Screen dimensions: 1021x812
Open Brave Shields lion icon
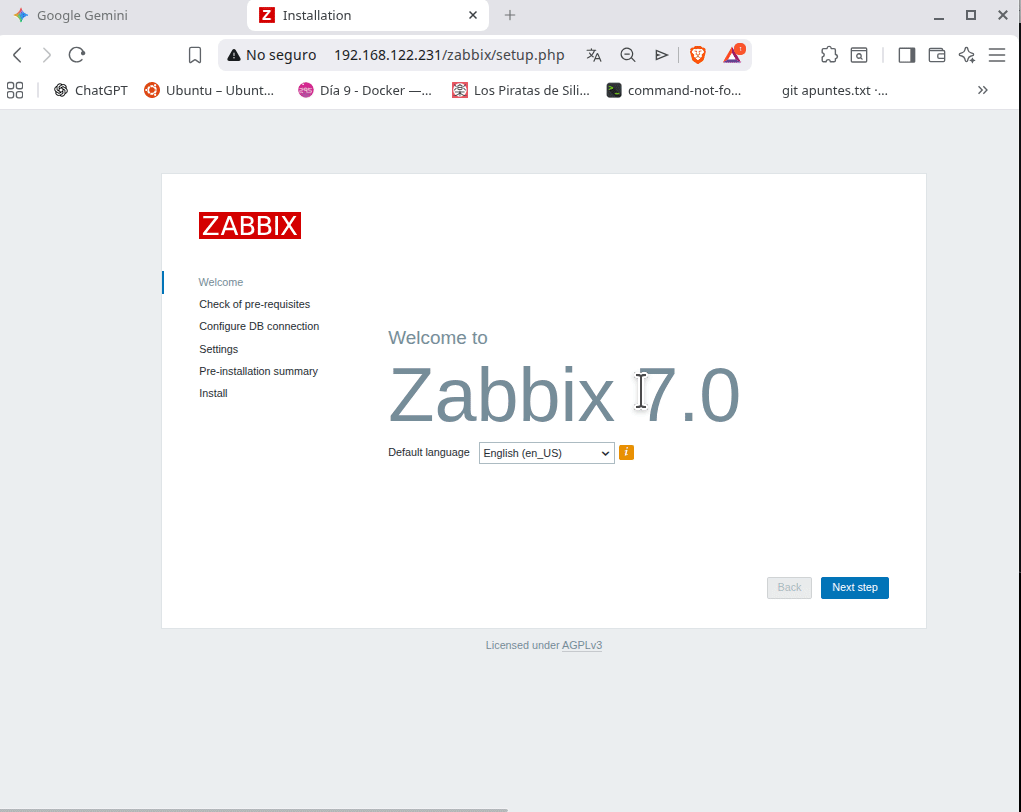(x=698, y=55)
